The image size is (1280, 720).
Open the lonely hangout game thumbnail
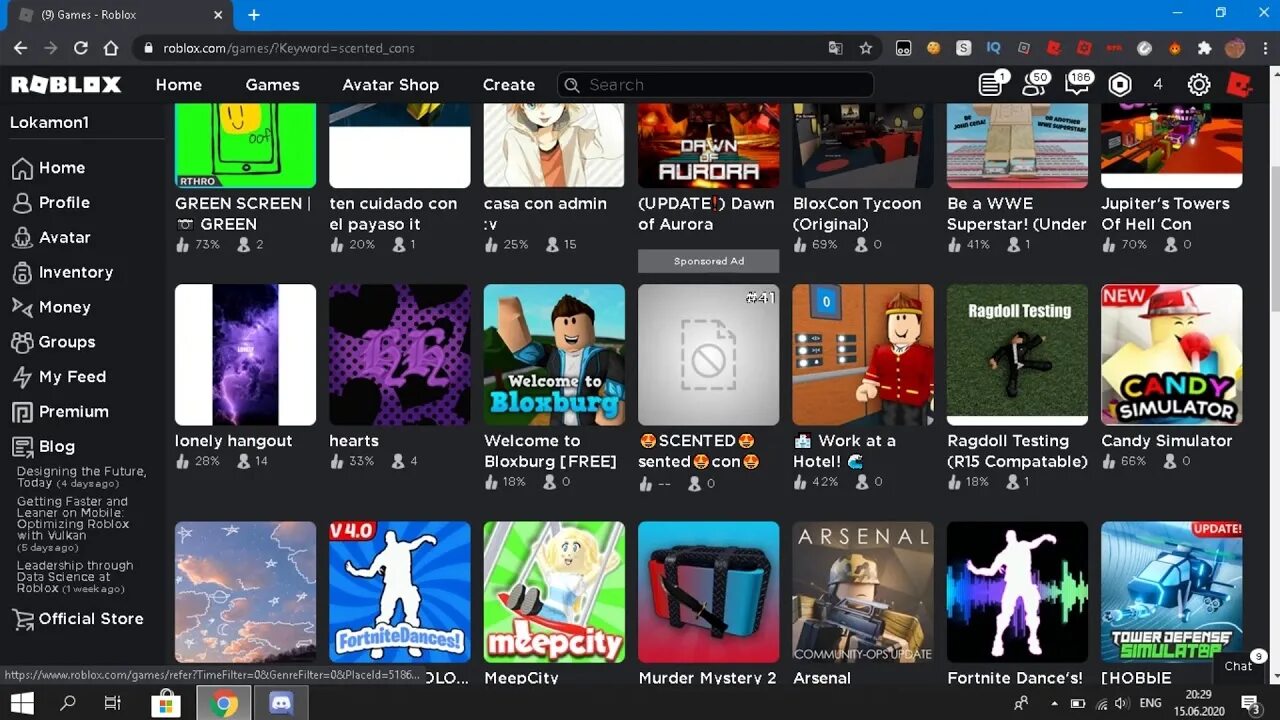[245, 355]
